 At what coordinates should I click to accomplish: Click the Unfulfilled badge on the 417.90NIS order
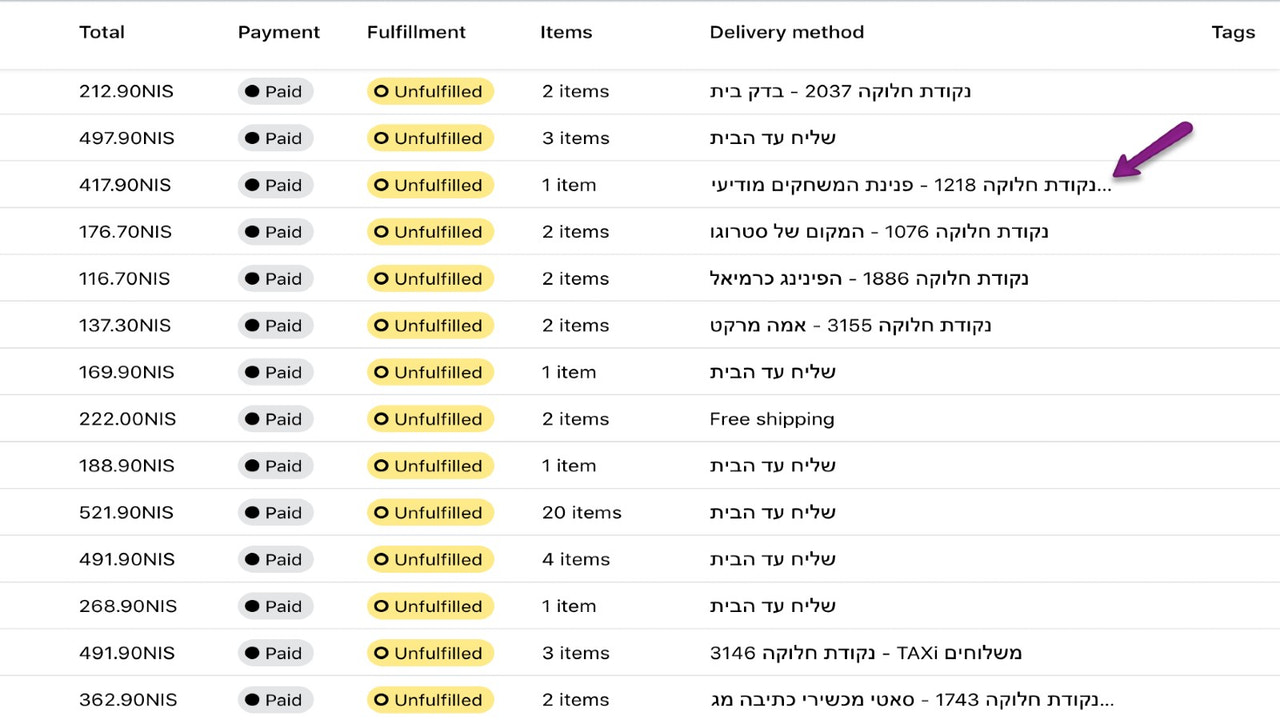(x=430, y=185)
